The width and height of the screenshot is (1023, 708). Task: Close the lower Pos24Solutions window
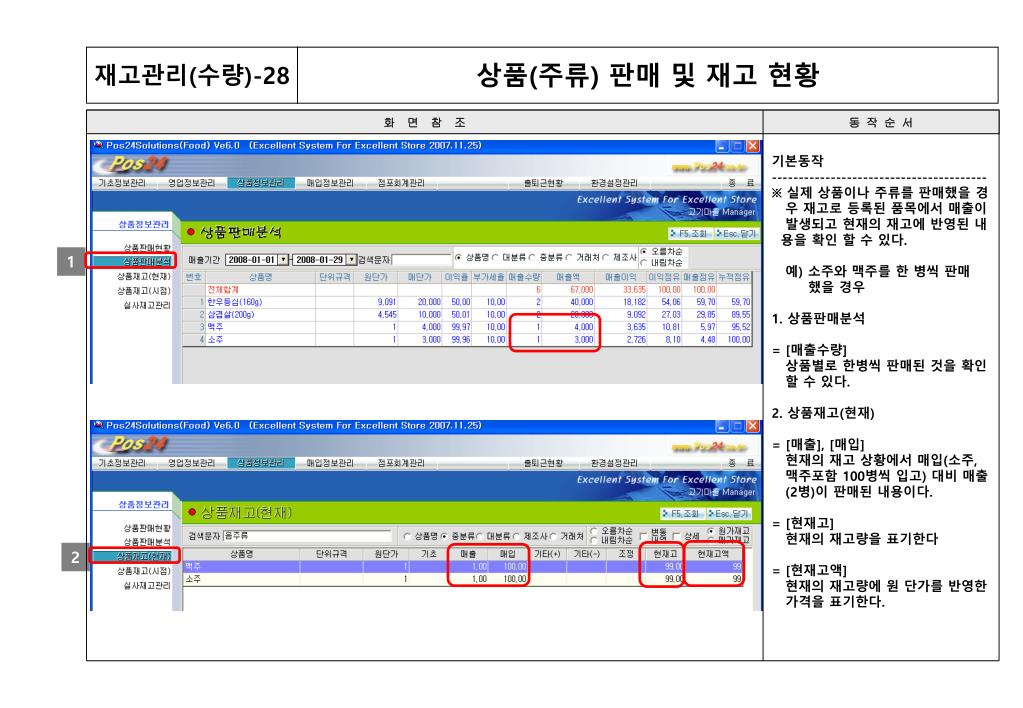tap(752, 426)
